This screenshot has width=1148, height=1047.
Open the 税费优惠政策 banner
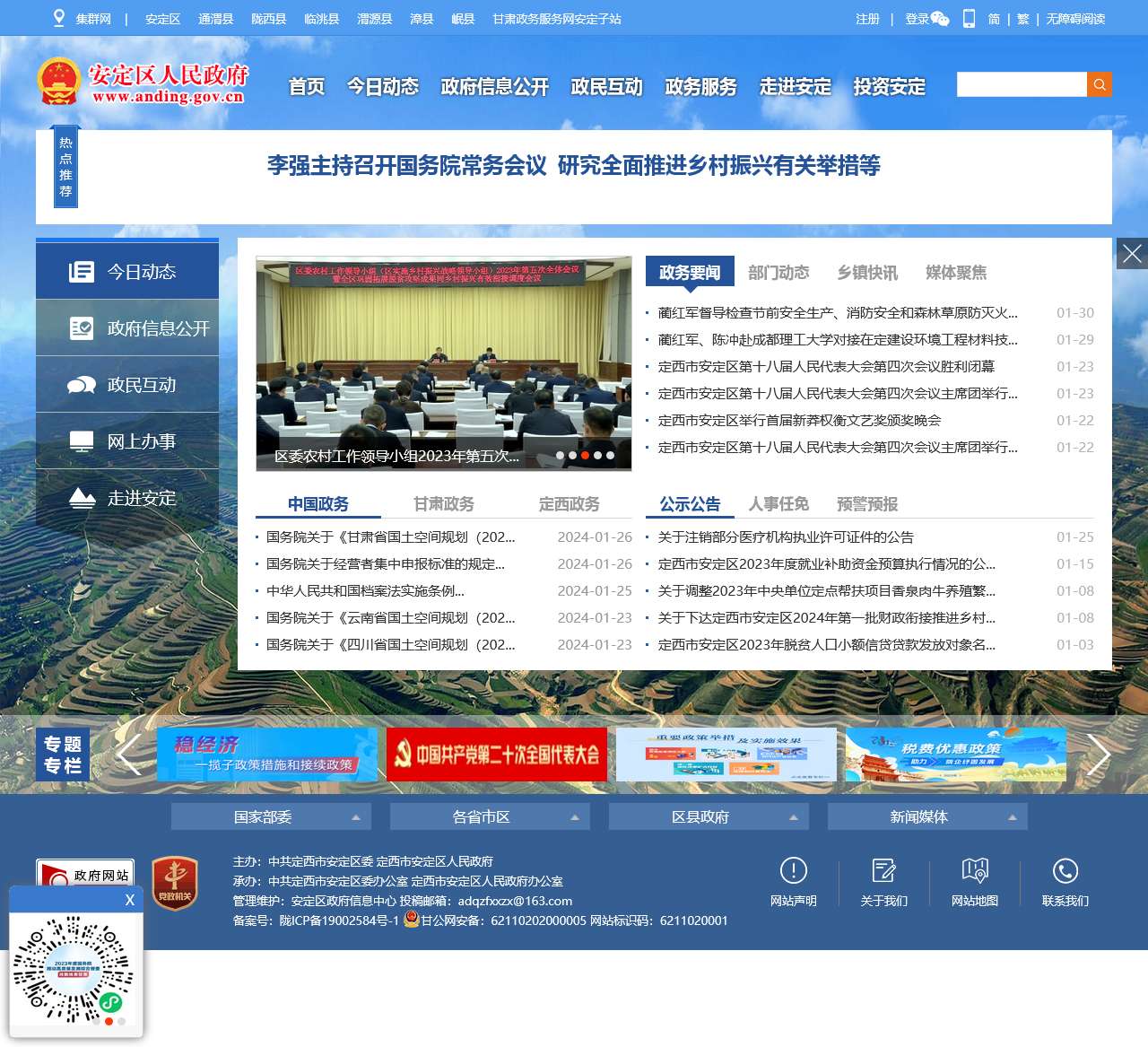coord(956,755)
